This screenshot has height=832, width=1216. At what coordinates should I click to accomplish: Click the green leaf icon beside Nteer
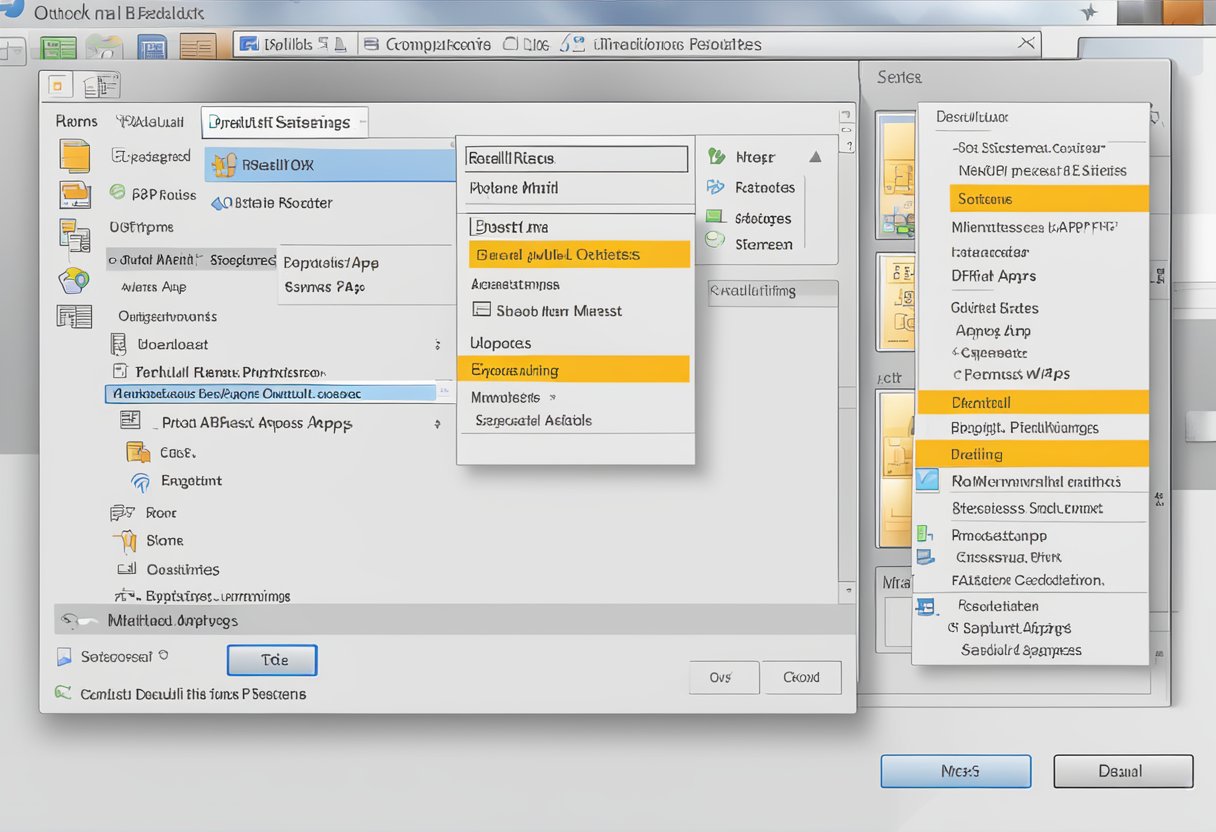click(716, 157)
